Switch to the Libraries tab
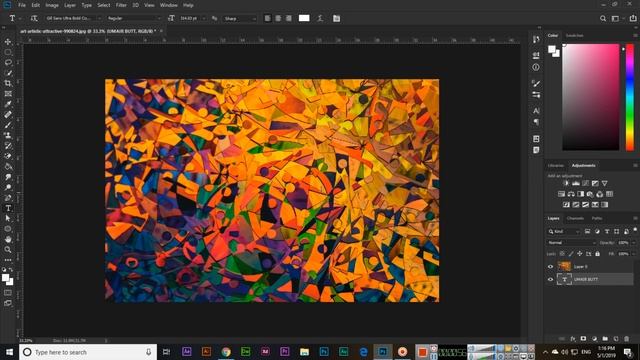 point(556,165)
